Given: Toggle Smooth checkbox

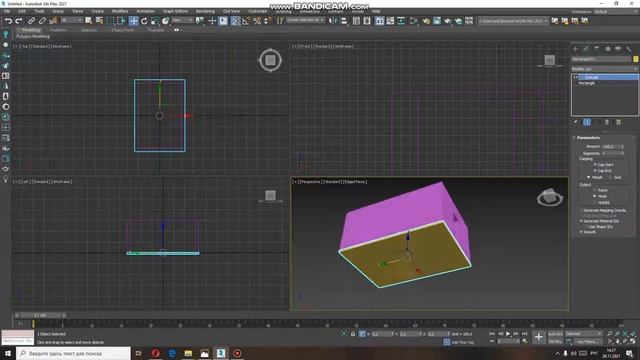Looking at the screenshot, I should [581, 232].
